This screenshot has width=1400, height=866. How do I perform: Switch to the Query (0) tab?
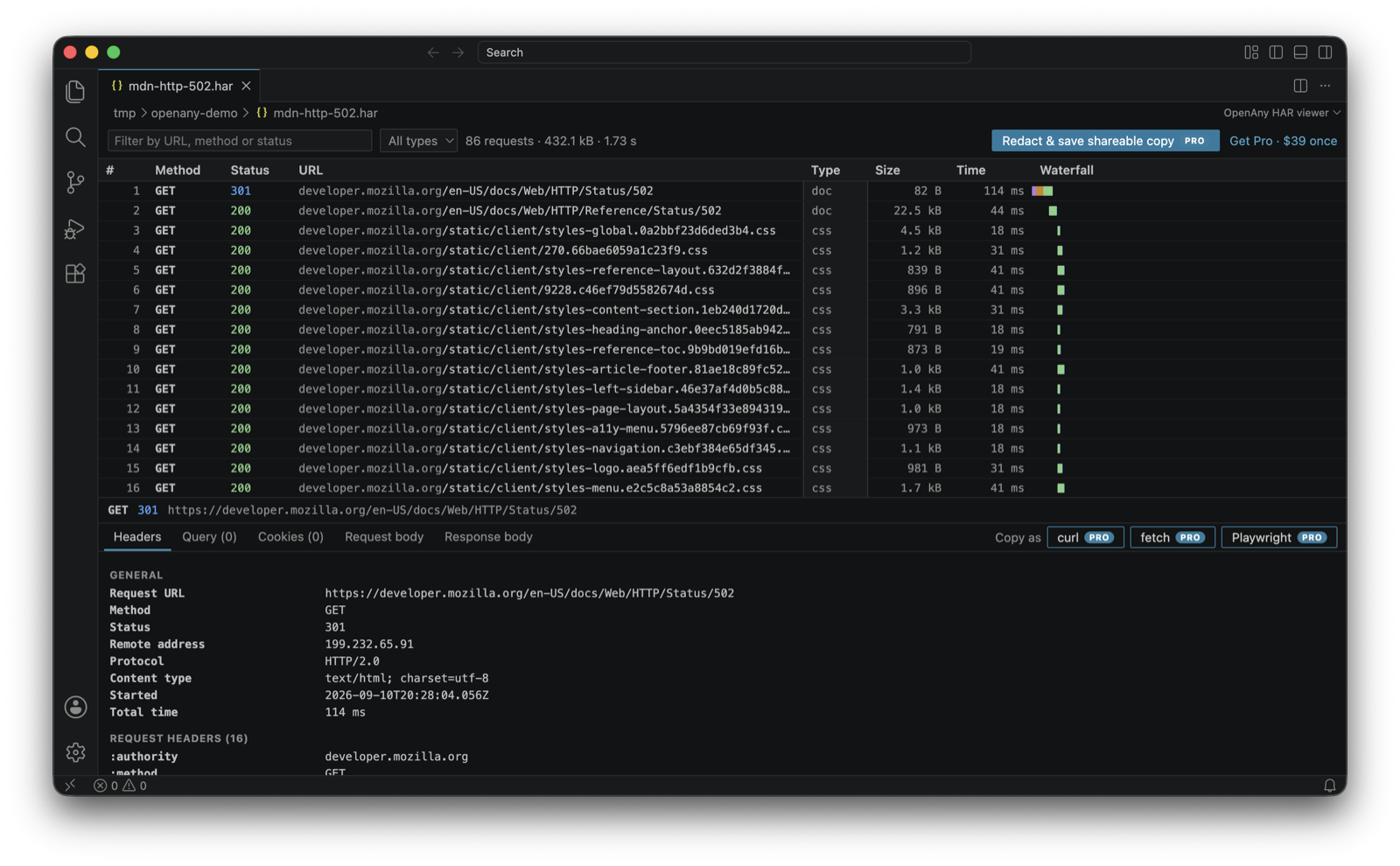pos(209,537)
